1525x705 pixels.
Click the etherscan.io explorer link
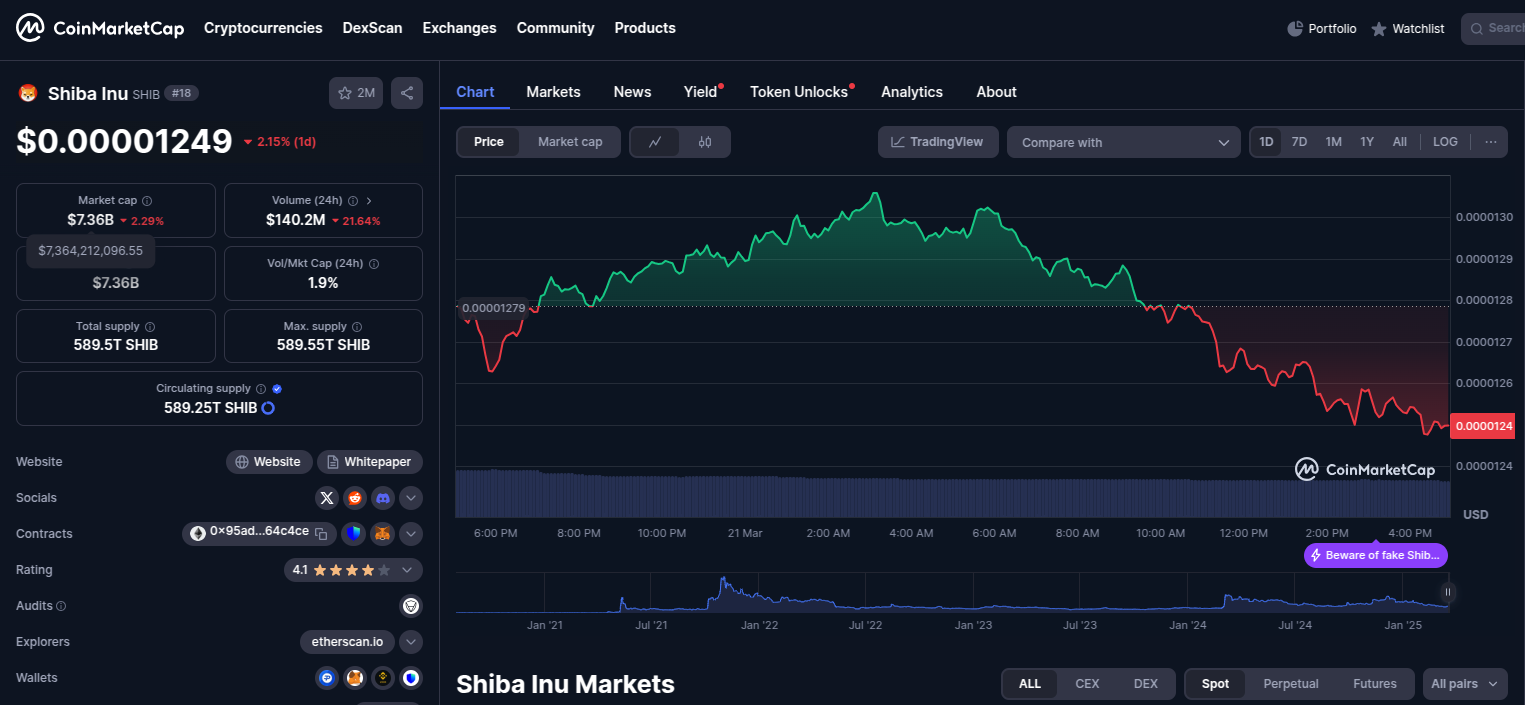point(347,642)
